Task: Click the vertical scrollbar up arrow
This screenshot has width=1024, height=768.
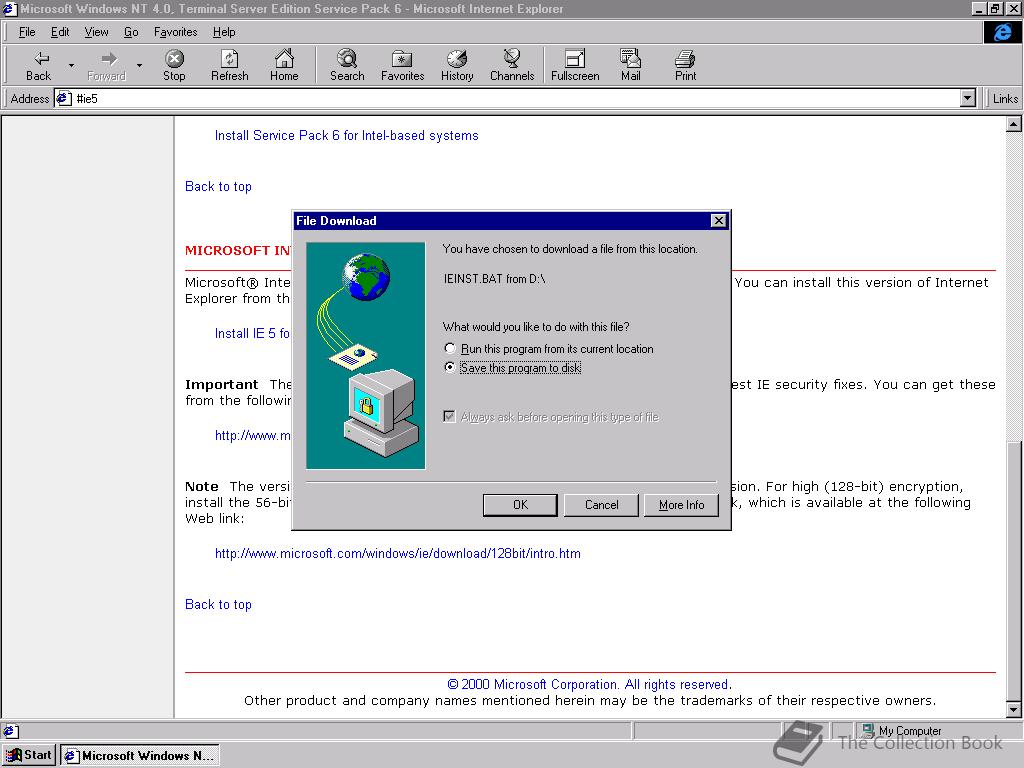Action: tap(1014, 124)
